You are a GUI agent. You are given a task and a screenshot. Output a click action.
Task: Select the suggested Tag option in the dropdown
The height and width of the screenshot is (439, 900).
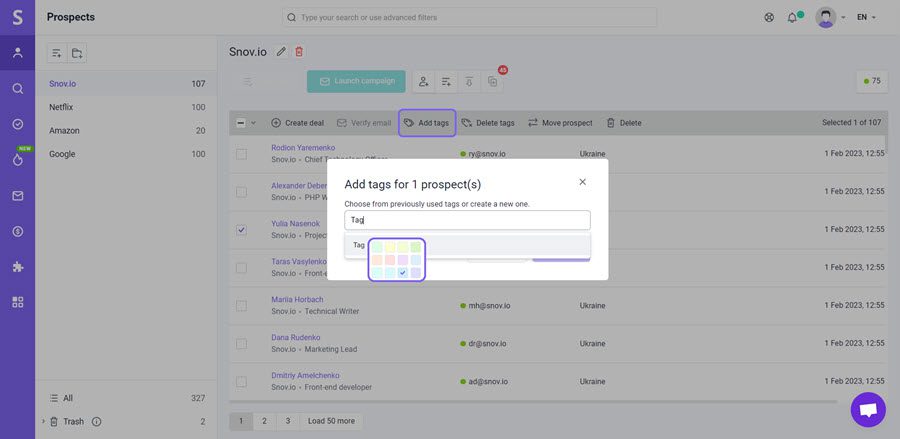point(467,245)
